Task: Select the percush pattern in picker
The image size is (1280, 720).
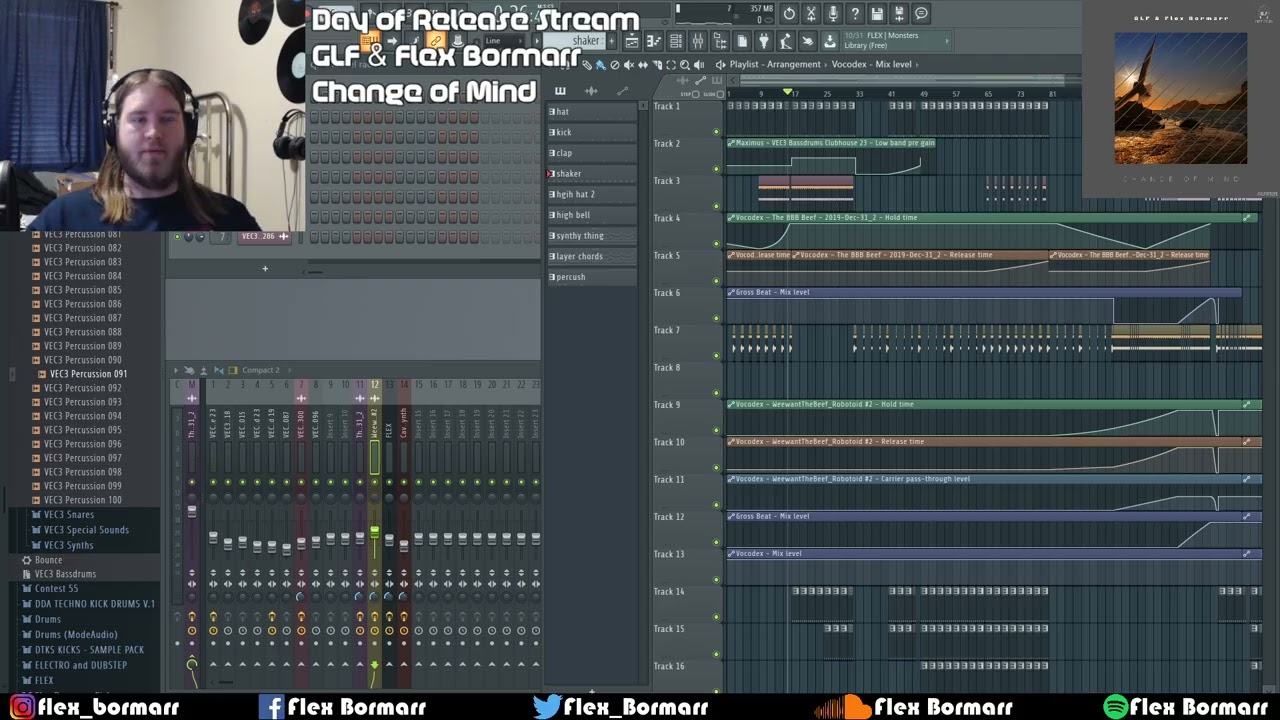Action: [x=592, y=277]
